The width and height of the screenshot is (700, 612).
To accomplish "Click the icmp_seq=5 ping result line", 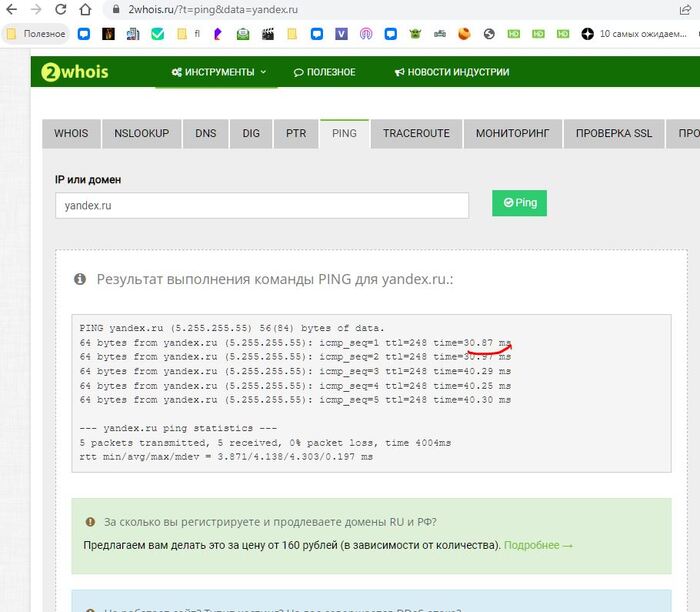I will (x=295, y=400).
